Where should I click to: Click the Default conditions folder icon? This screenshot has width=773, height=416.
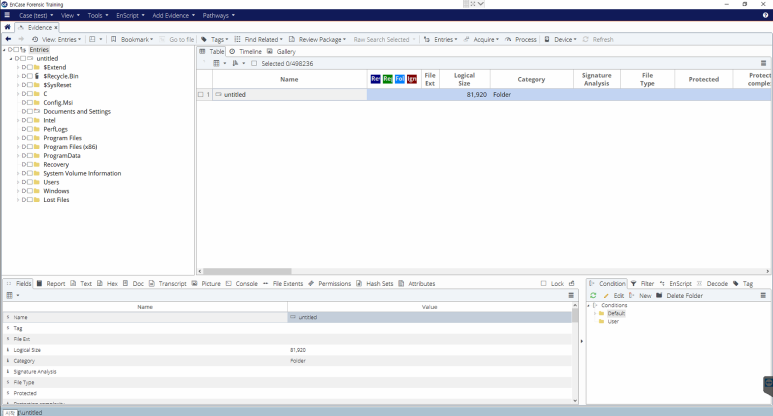601,313
